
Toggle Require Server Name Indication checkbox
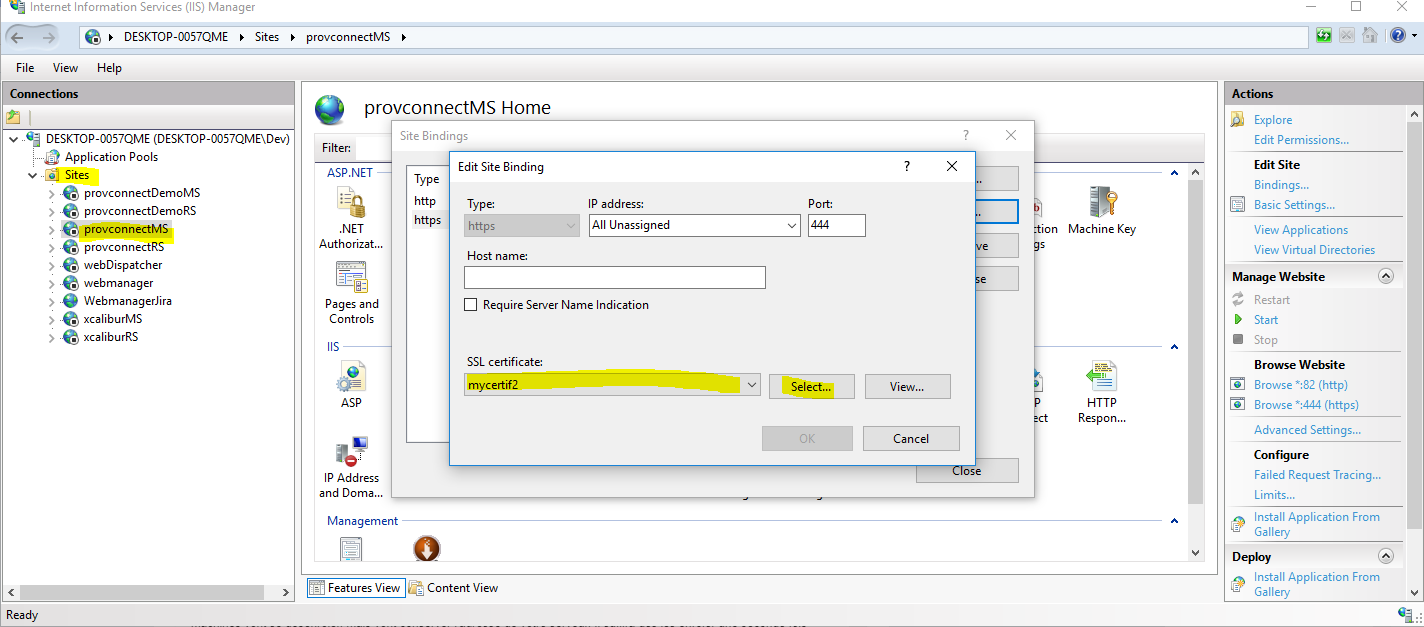470,305
